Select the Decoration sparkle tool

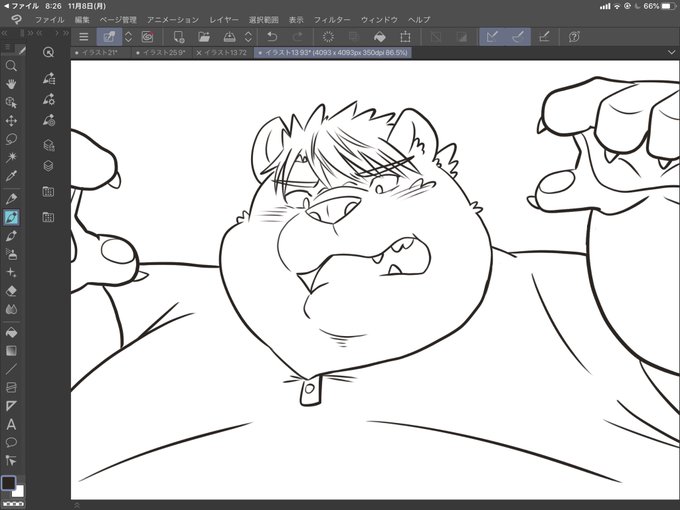click(x=11, y=272)
